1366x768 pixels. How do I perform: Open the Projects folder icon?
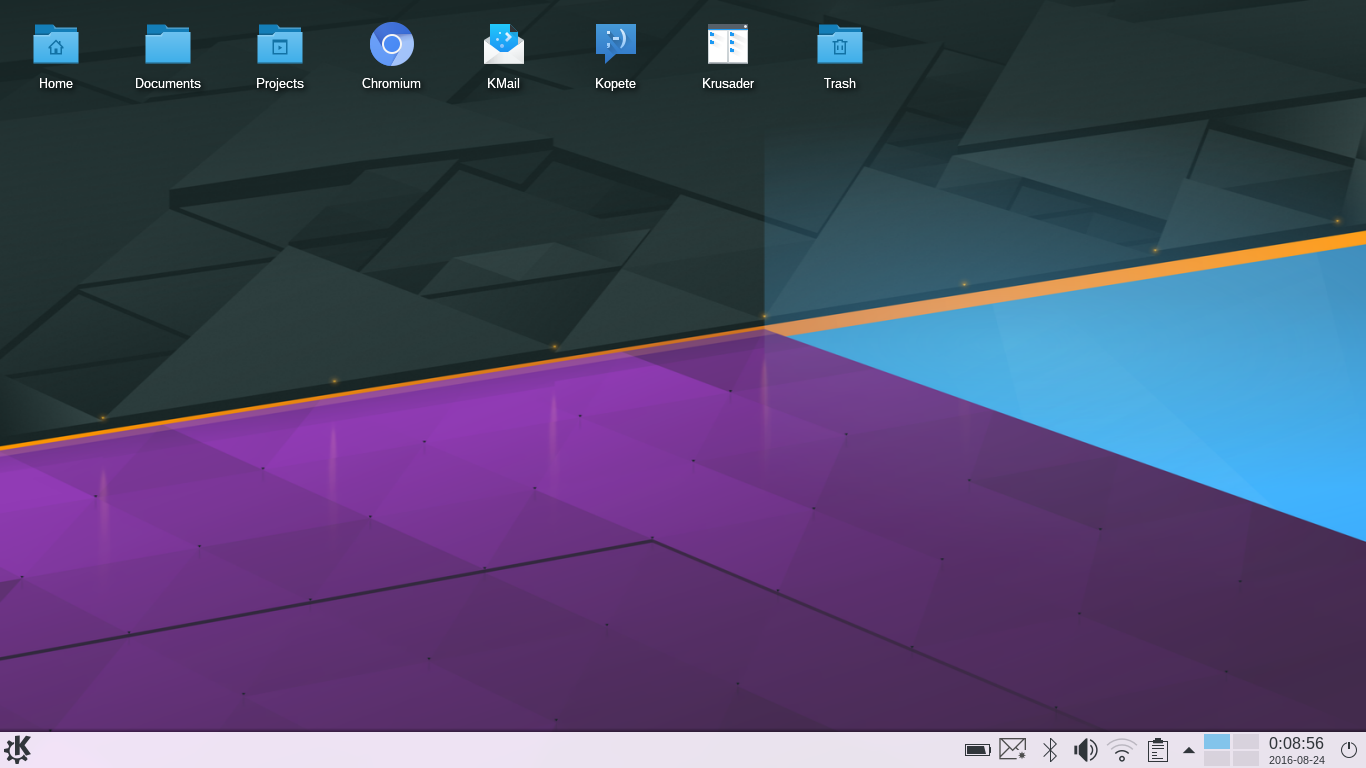point(280,44)
